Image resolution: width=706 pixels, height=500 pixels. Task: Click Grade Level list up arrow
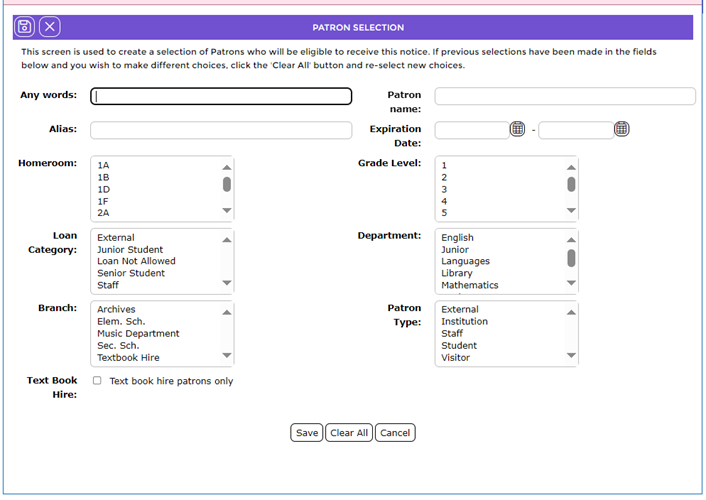tap(571, 168)
